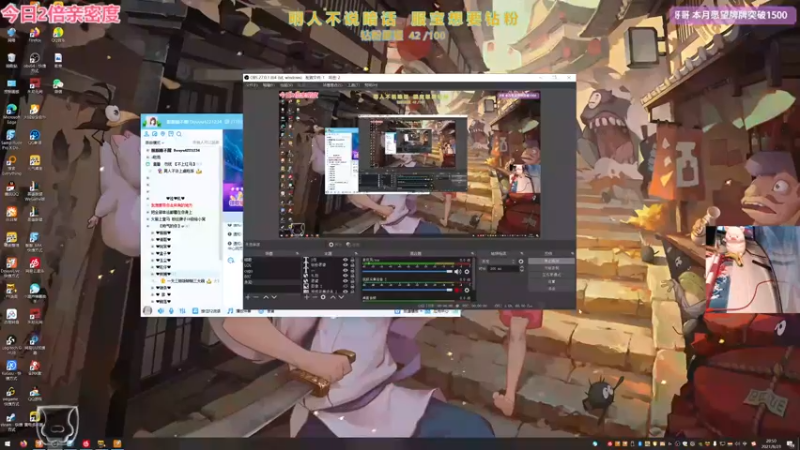
Task: Click the YY channel search magnifier icon
Action: [179, 134]
